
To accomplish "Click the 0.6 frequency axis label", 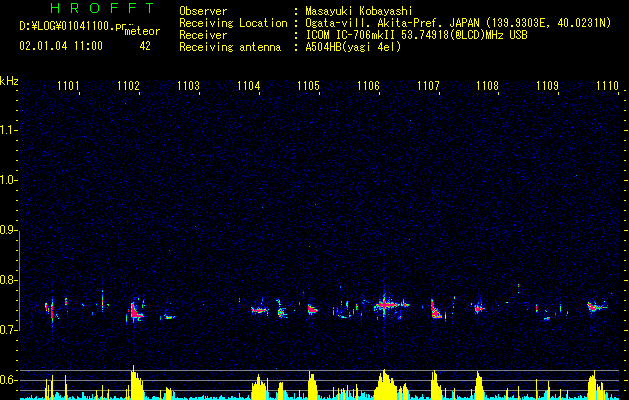I will point(9,380).
